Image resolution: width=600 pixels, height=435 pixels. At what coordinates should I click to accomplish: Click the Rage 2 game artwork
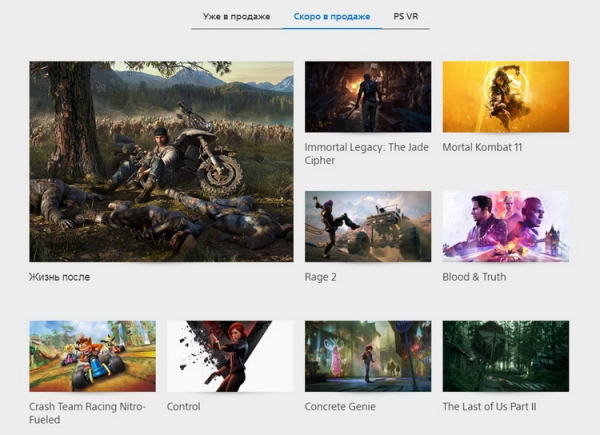tap(367, 226)
